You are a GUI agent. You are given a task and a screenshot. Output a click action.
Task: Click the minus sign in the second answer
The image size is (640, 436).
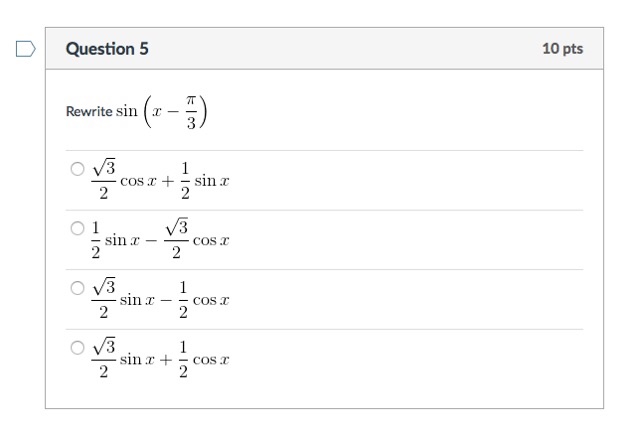pyautogui.click(x=151, y=240)
